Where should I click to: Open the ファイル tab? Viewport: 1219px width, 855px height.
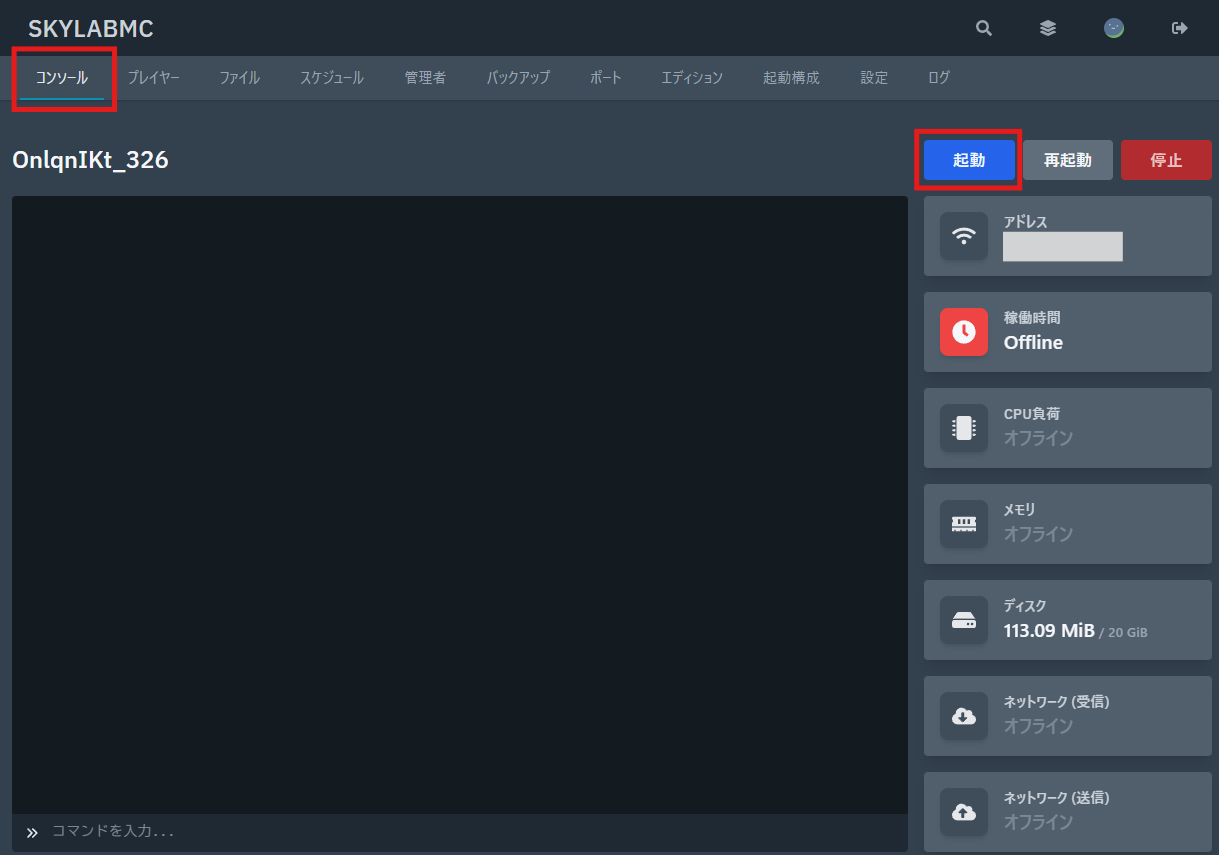point(240,78)
